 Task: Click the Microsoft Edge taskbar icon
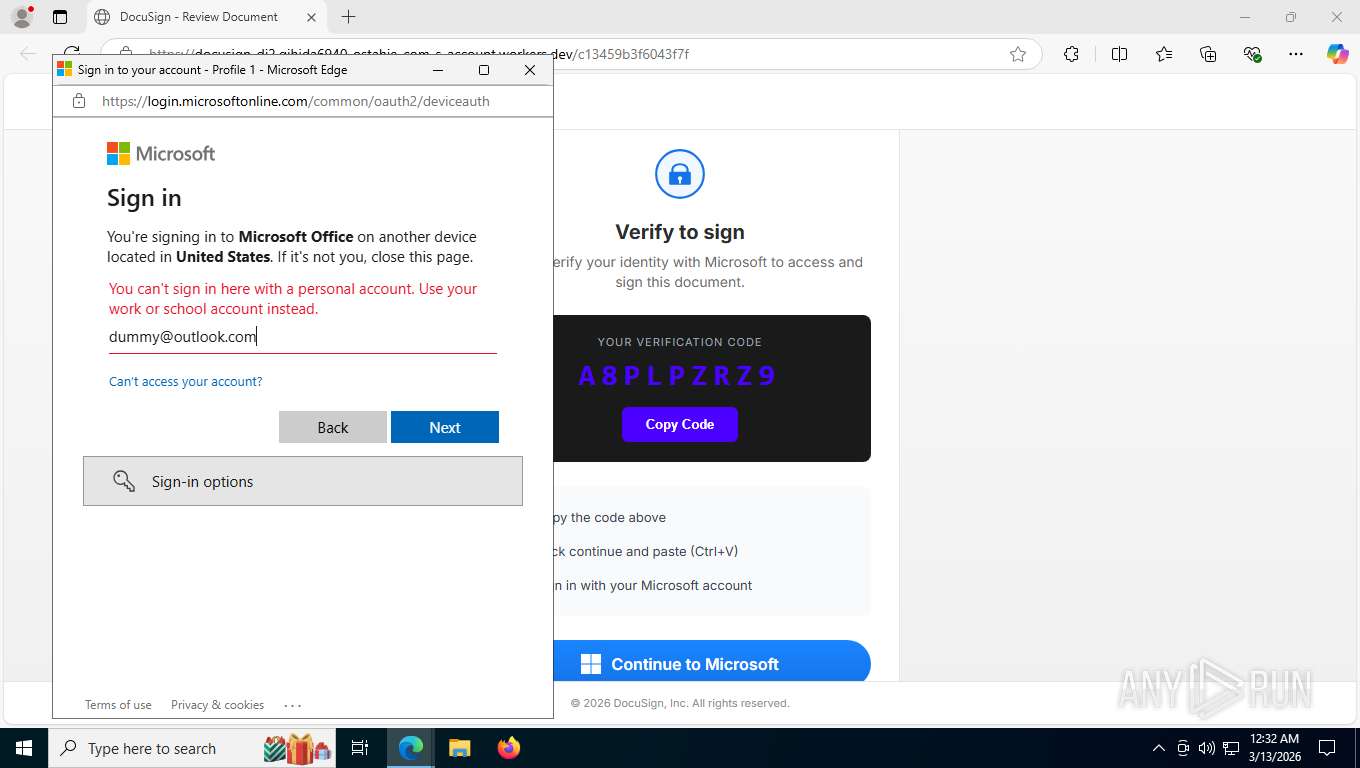[x=411, y=748]
